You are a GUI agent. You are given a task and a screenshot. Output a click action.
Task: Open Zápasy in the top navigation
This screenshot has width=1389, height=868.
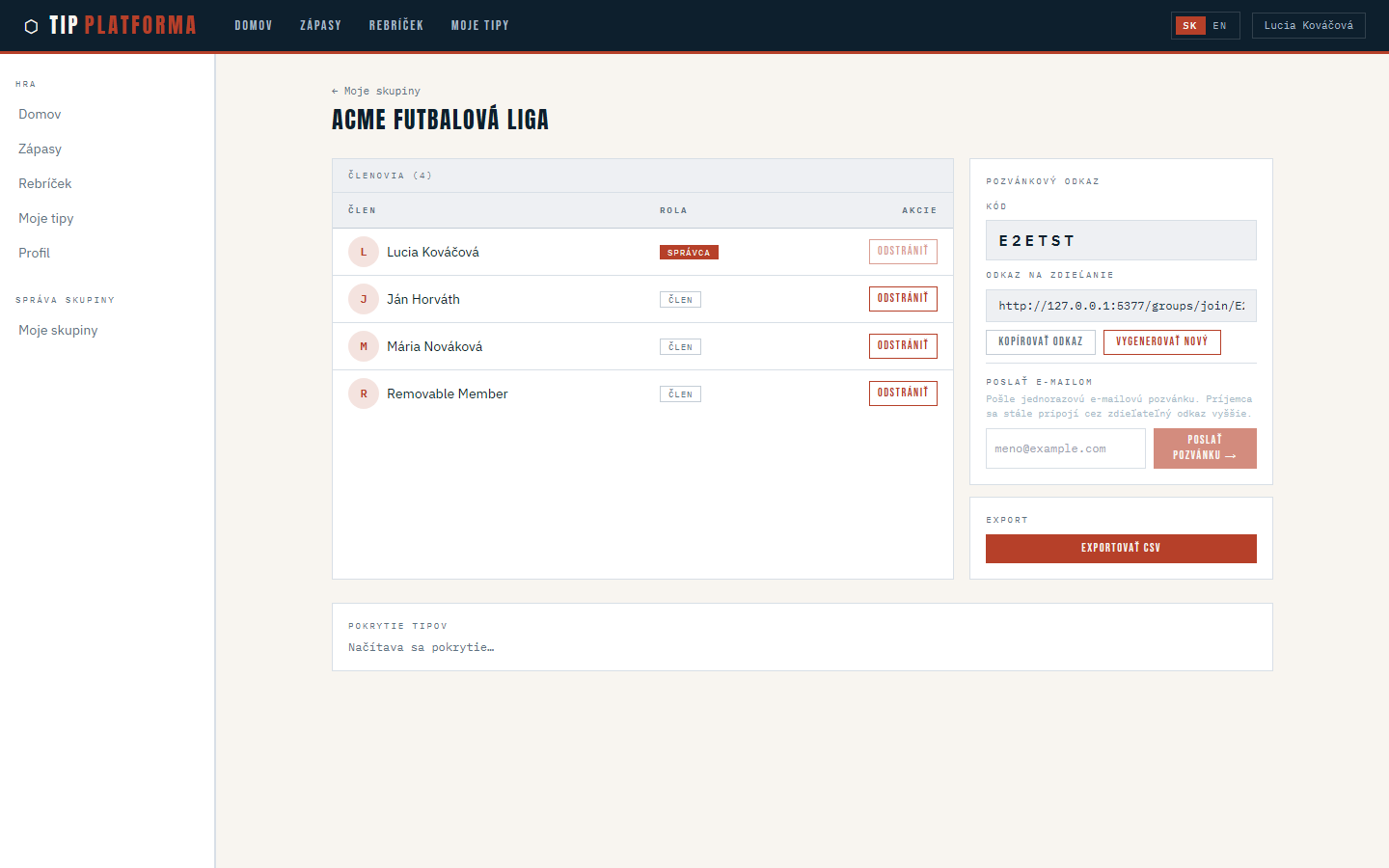tap(320, 26)
